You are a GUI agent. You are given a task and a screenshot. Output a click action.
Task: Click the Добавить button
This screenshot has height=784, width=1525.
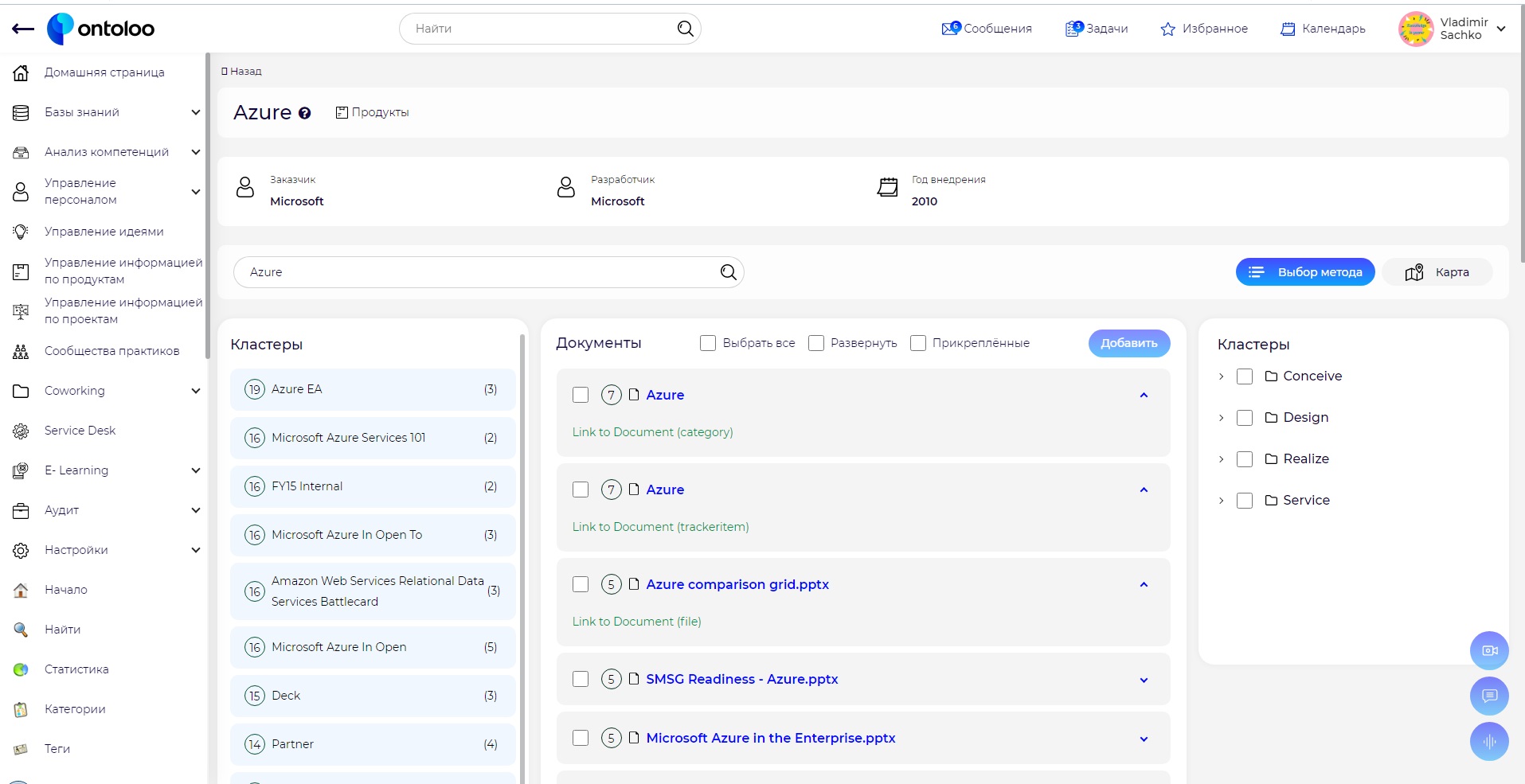pos(1129,343)
